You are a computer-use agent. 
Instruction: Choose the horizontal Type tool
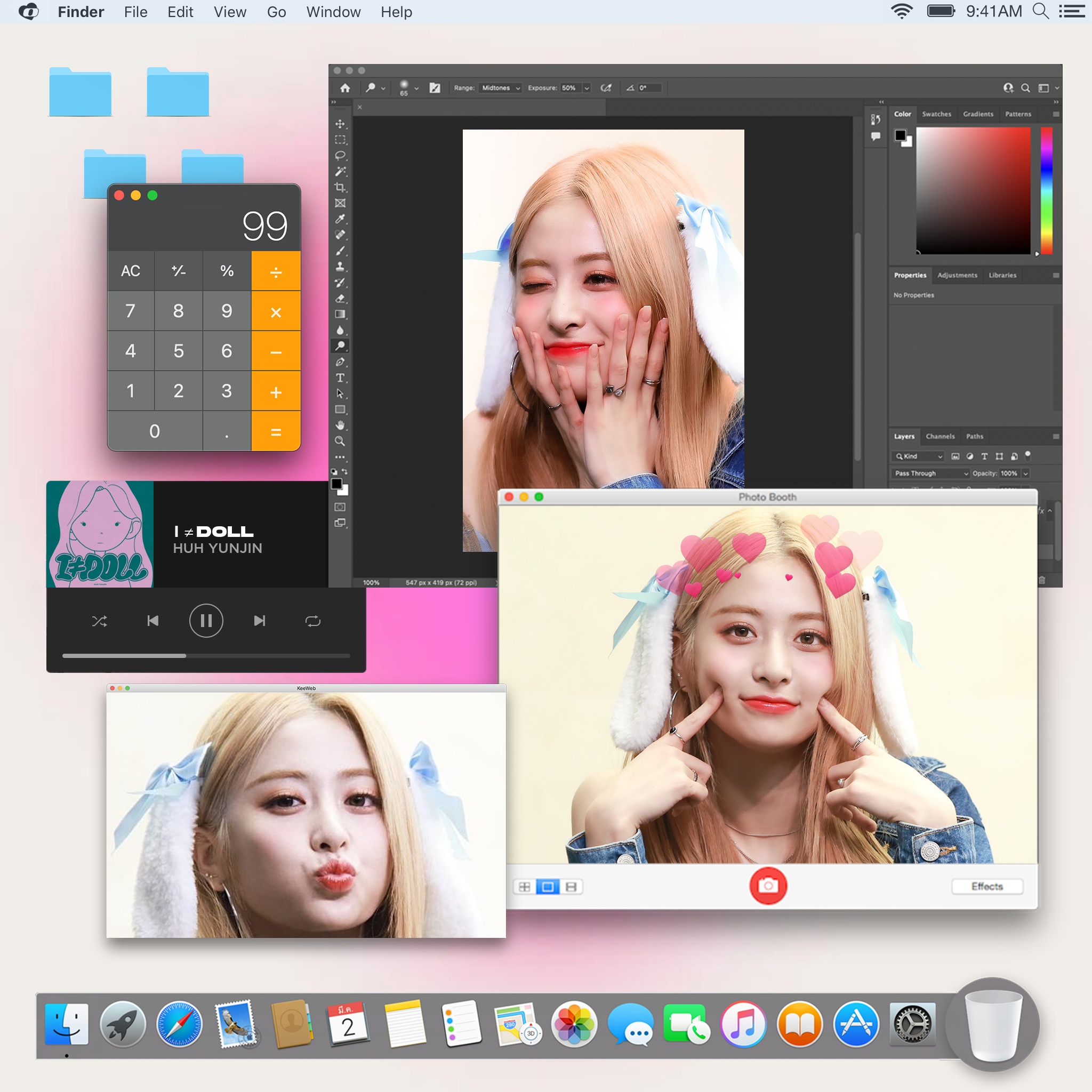340,378
